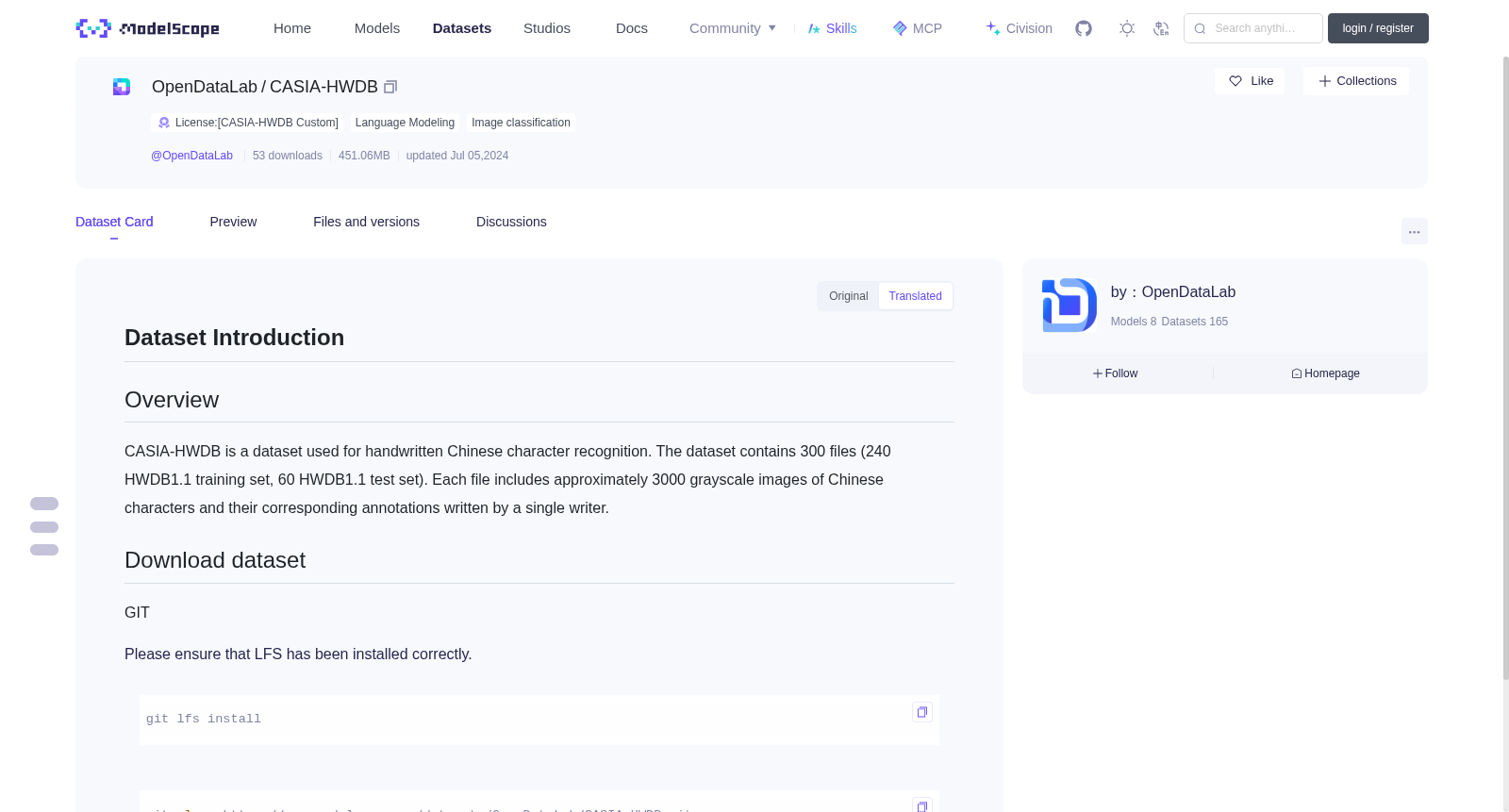Visit the OpenDataLab Homepage
Image resolution: width=1509 pixels, height=812 pixels.
pyautogui.click(x=1325, y=373)
